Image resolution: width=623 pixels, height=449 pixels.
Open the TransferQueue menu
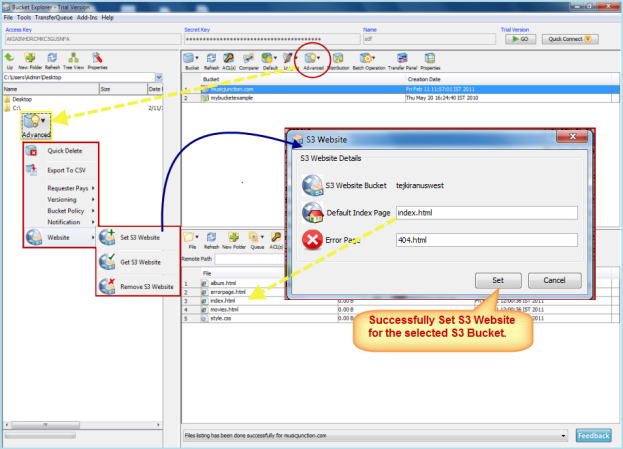click(x=54, y=17)
